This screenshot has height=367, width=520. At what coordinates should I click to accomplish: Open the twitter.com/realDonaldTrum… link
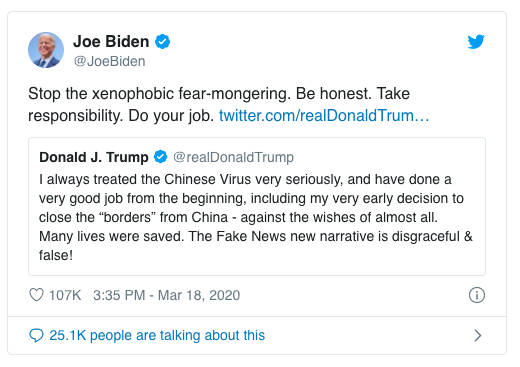(324, 116)
